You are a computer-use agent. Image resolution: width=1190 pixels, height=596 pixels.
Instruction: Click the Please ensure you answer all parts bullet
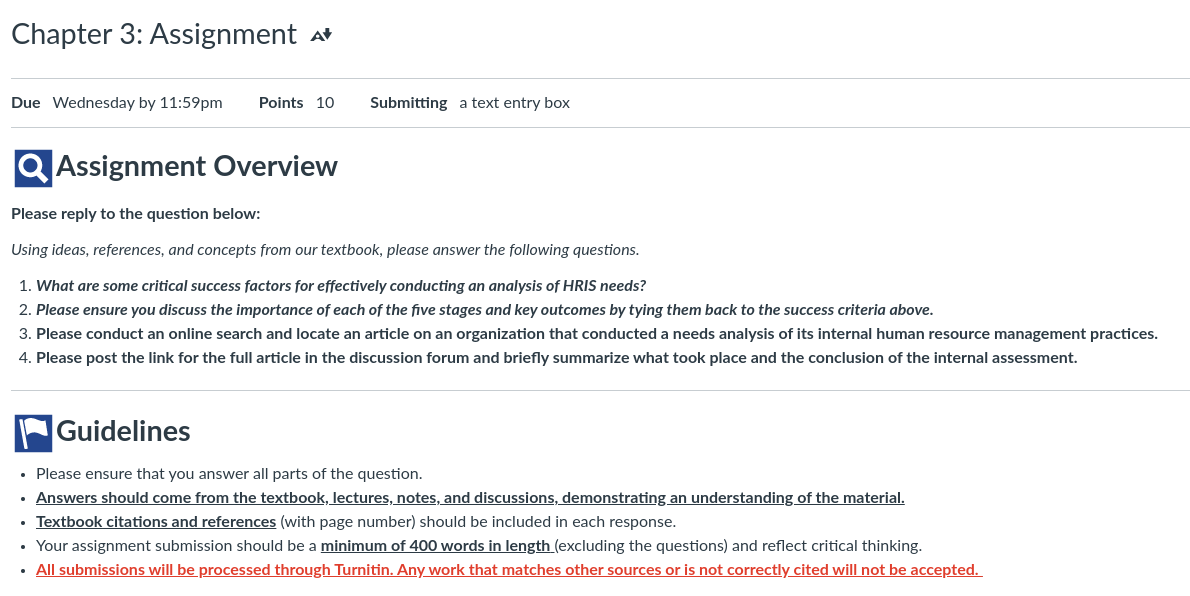tap(229, 474)
